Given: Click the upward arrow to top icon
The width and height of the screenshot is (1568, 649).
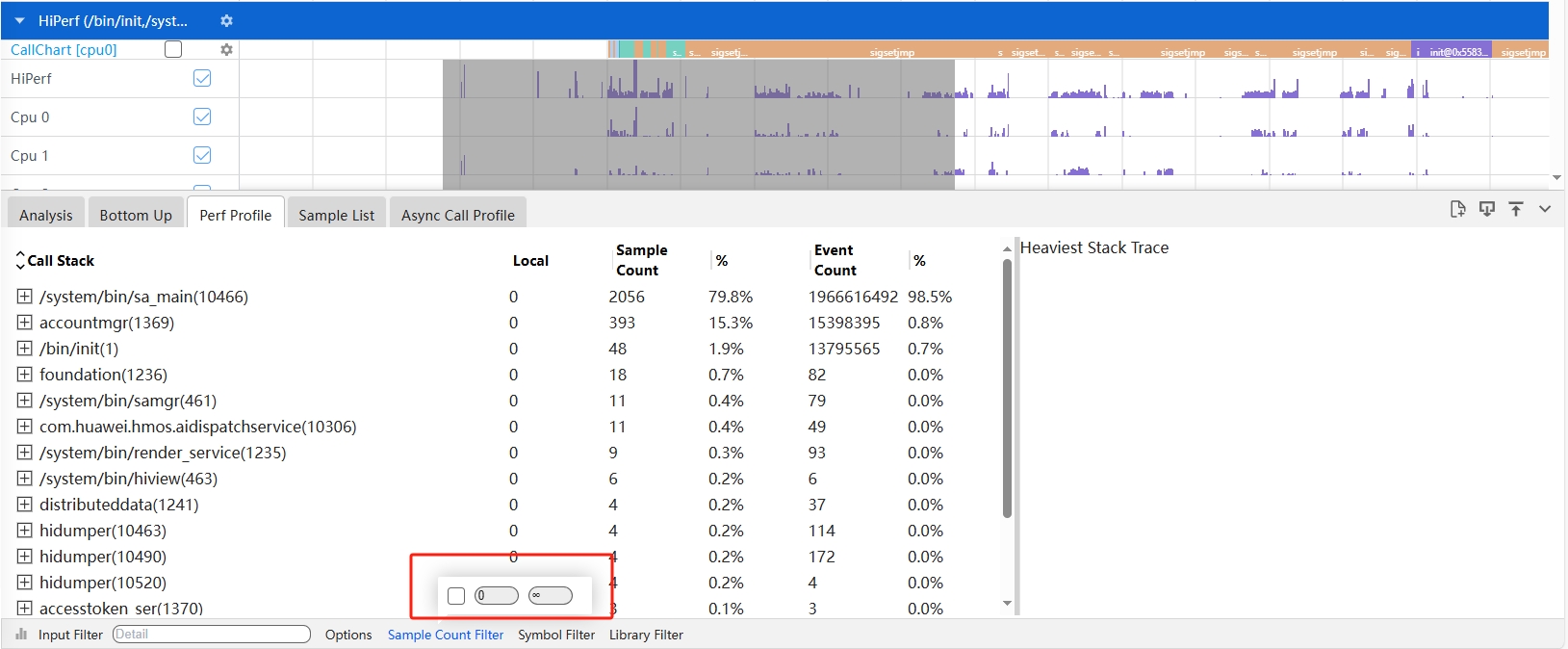Looking at the screenshot, I should [x=1516, y=209].
